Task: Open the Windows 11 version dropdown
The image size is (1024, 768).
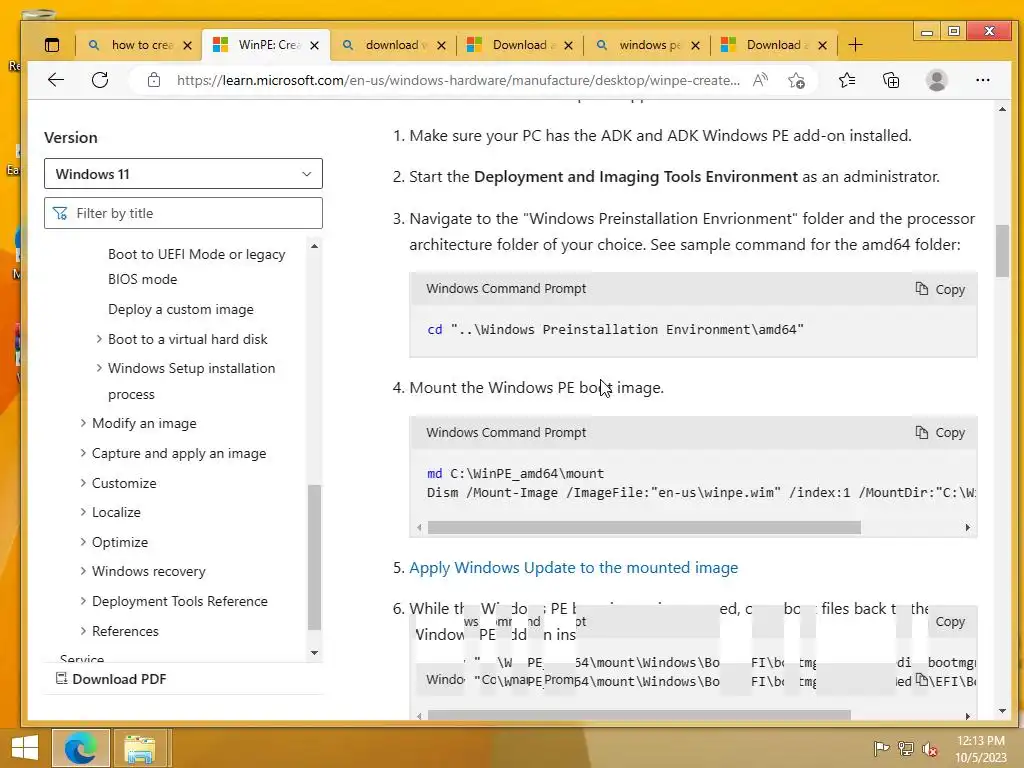Action: (183, 174)
